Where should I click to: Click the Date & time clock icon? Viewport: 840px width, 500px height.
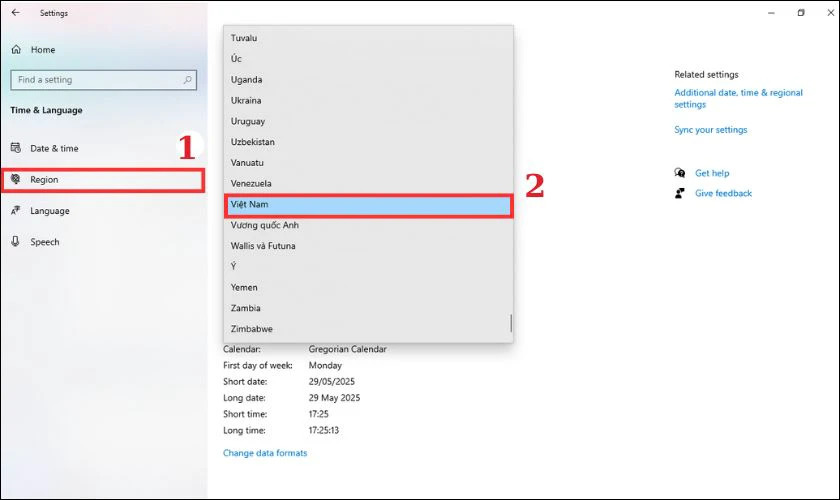pos(16,148)
